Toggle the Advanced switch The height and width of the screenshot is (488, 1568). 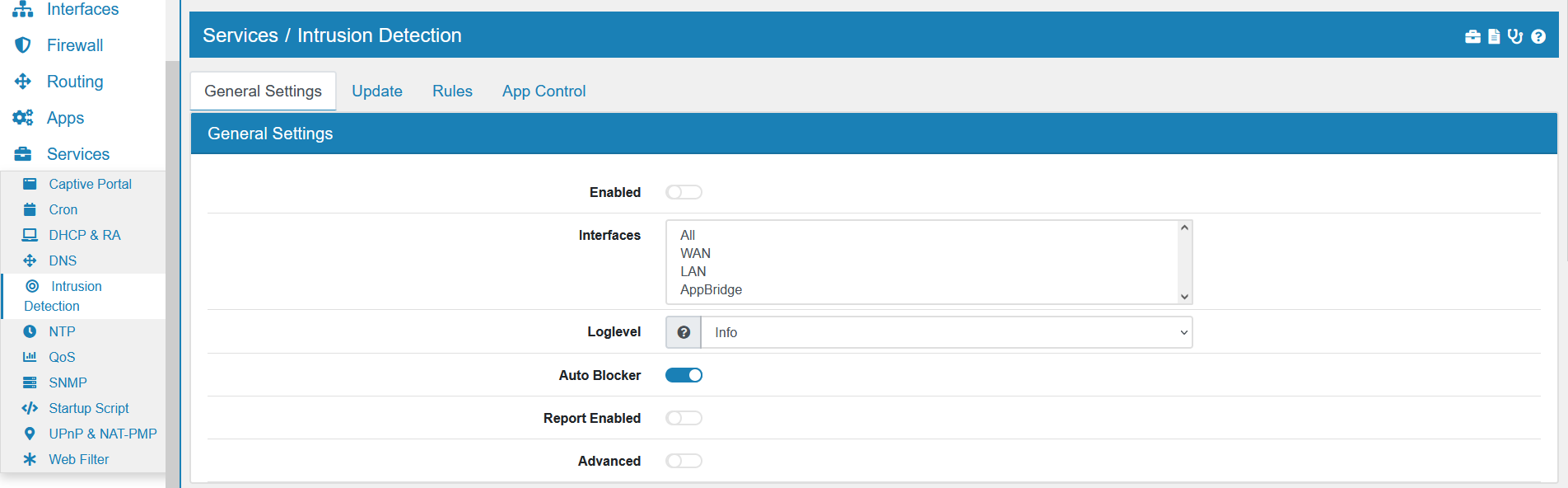[x=684, y=461]
